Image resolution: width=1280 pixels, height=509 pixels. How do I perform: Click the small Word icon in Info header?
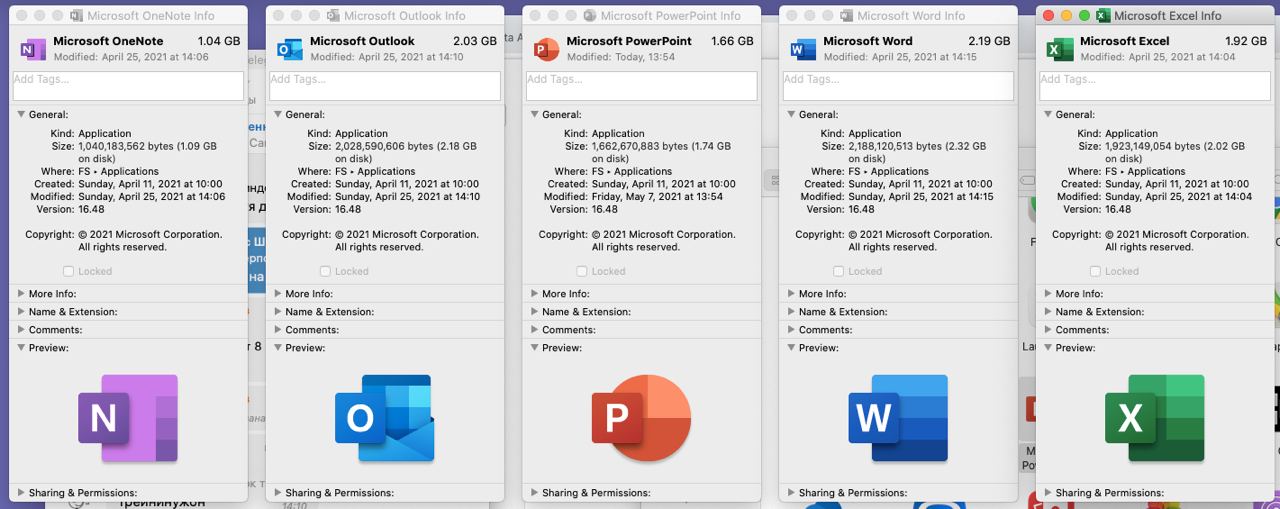[x=803, y=49]
